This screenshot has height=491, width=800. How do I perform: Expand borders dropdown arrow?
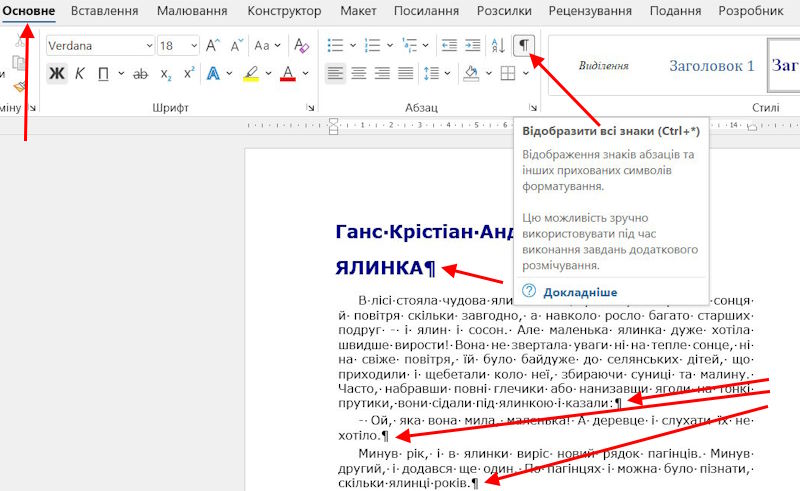(x=526, y=73)
